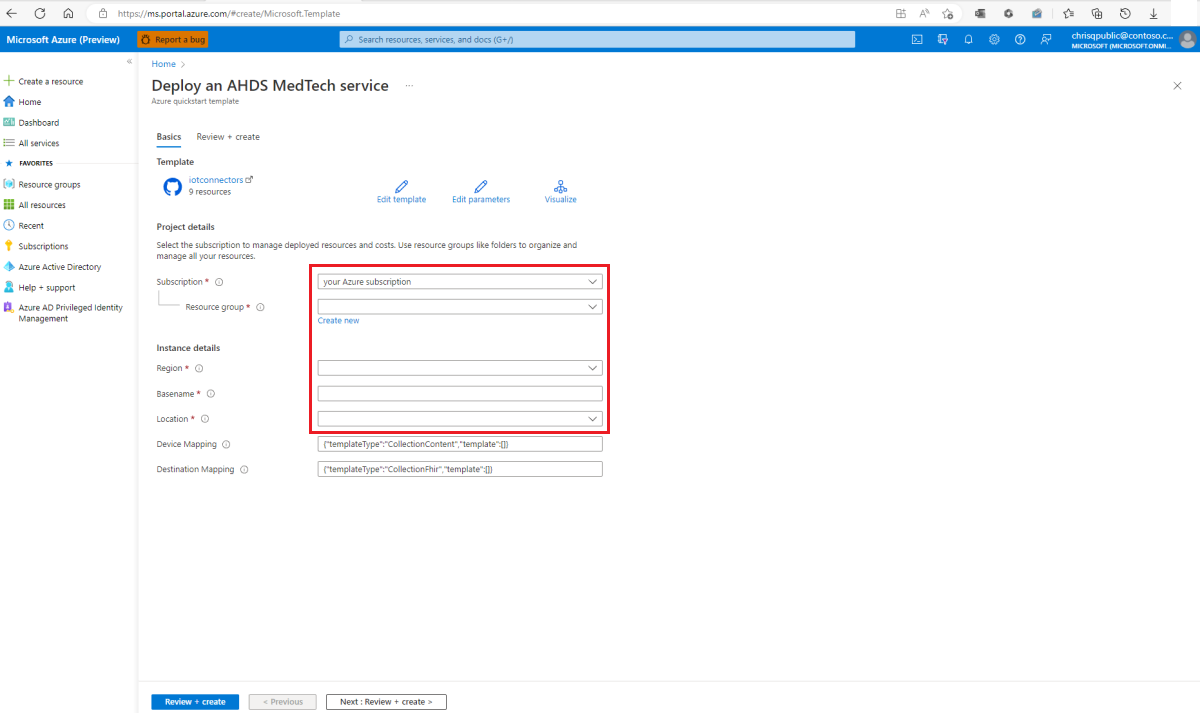Open Azure Active Directory in sidebar
This screenshot has width=1200, height=713.
click(x=59, y=267)
